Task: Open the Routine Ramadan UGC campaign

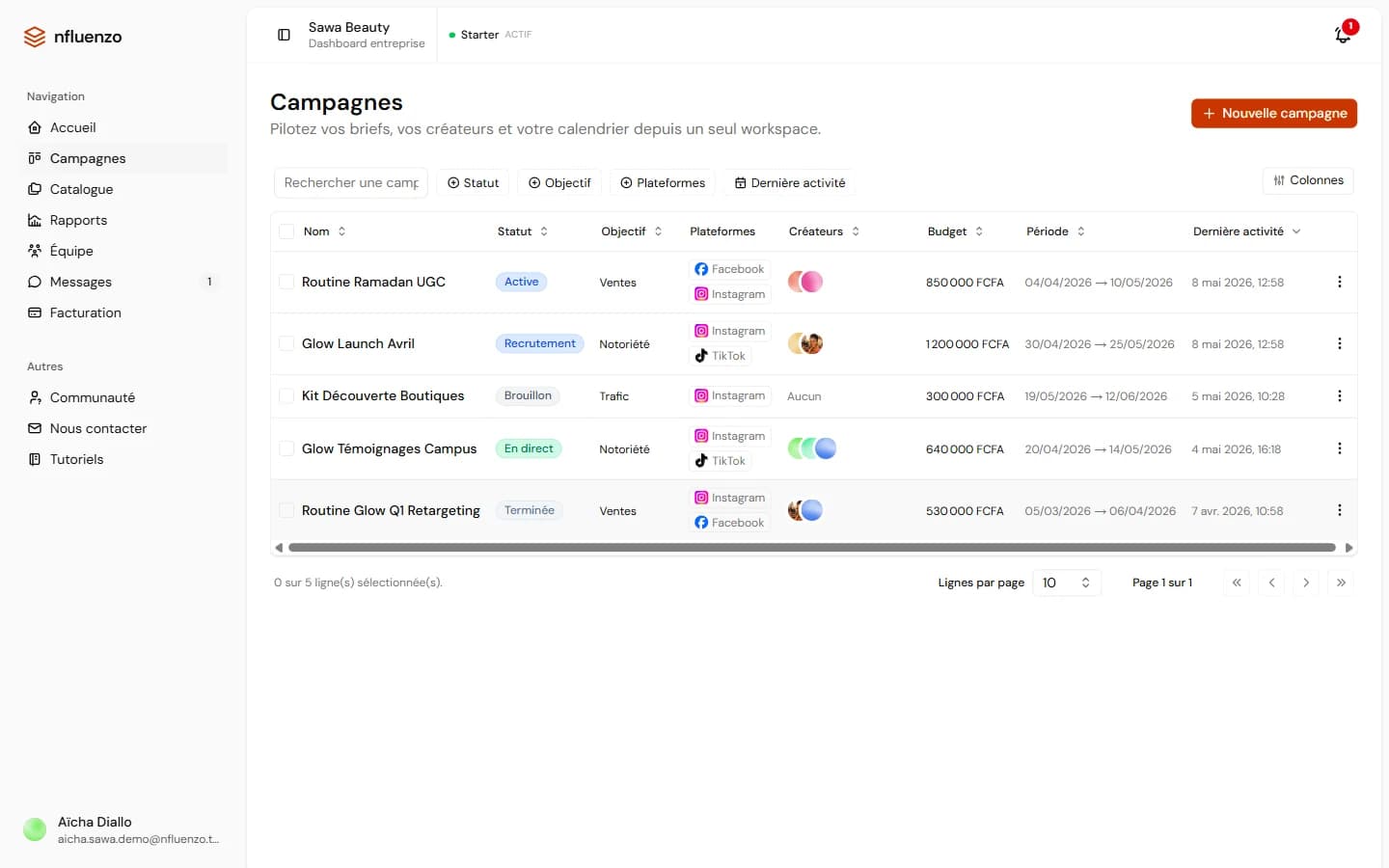Action: tap(373, 282)
